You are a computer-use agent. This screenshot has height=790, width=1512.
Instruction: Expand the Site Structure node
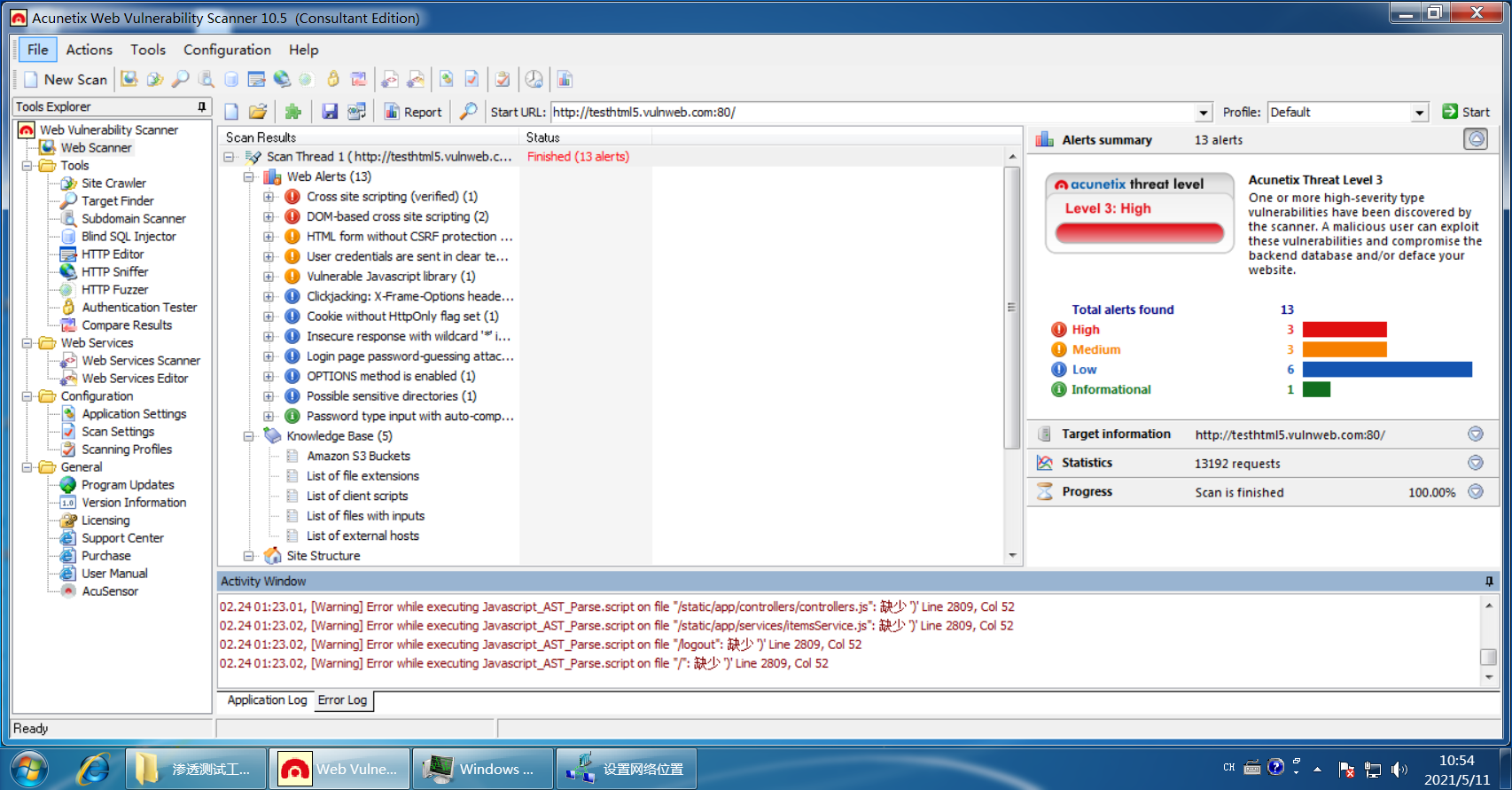tap(249, 556)
